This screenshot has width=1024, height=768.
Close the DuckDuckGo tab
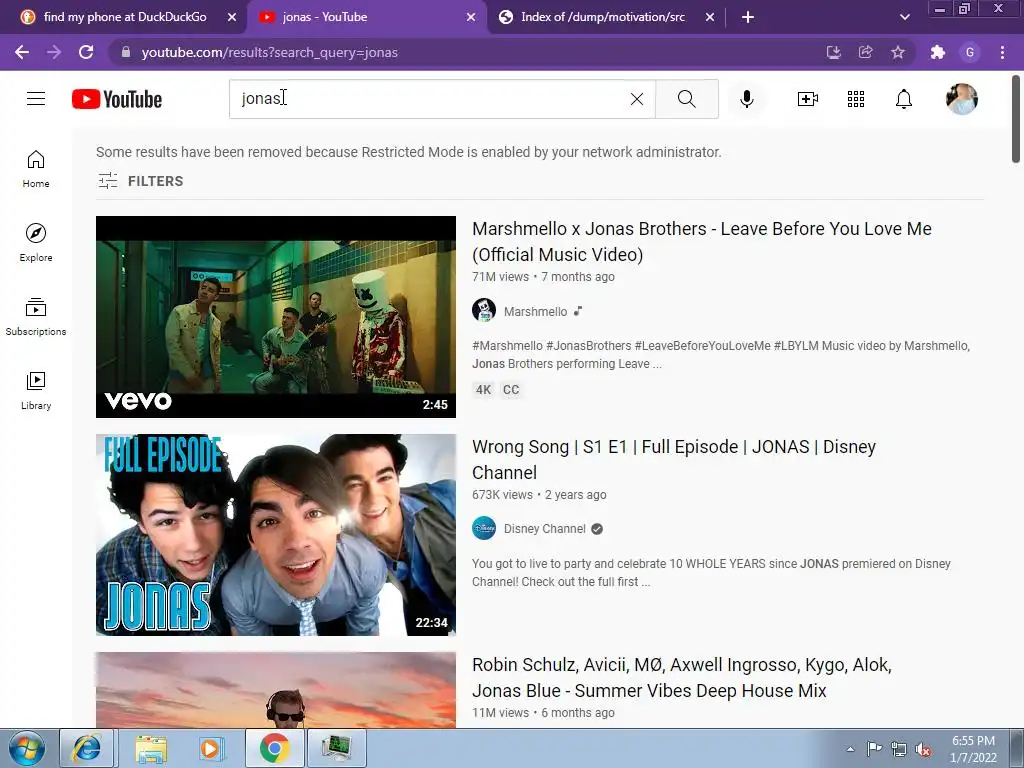pyautogui.click(x=232, y=17)
